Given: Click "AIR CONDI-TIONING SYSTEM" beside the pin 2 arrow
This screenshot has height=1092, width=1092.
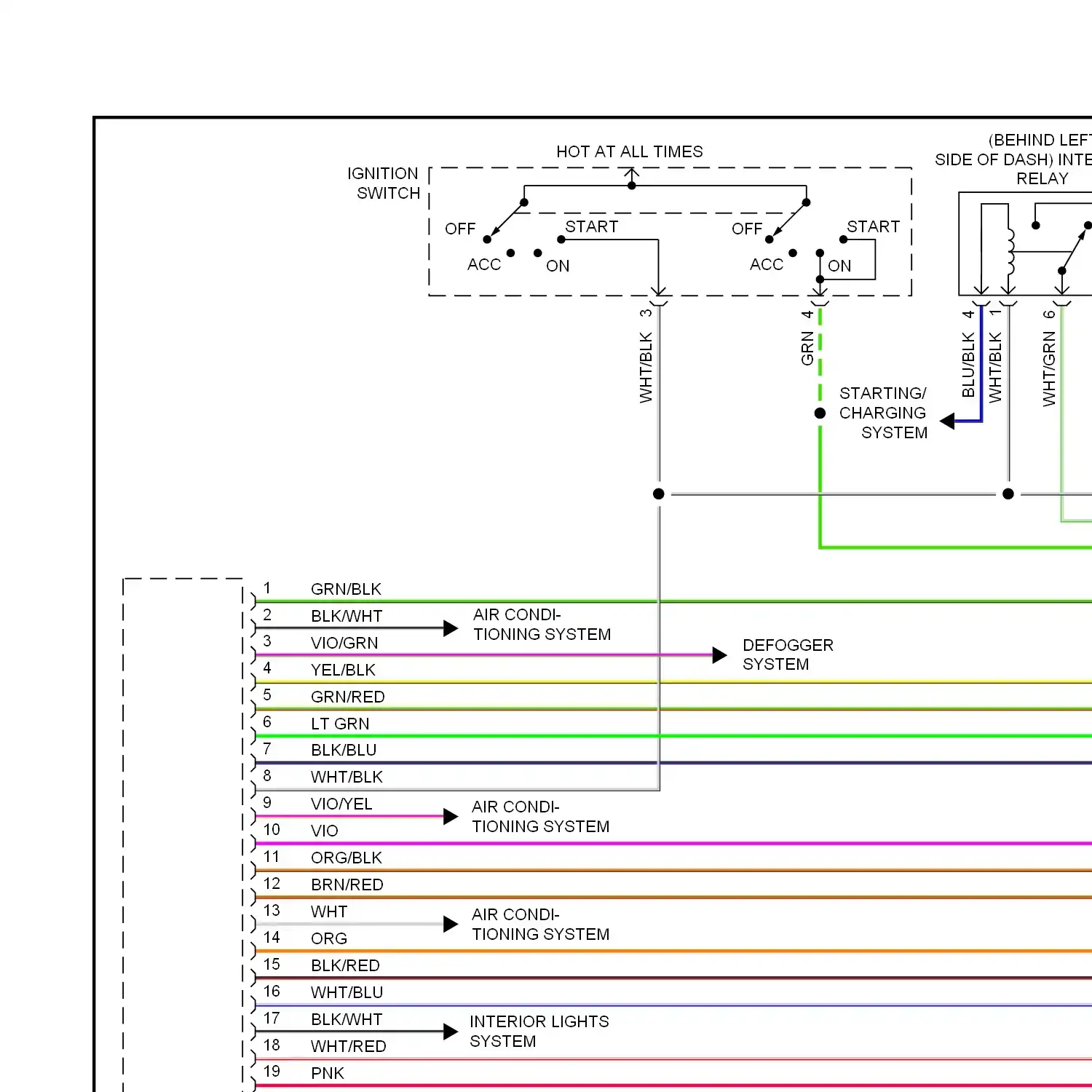Looking at the screenshot, I should 542,625.
